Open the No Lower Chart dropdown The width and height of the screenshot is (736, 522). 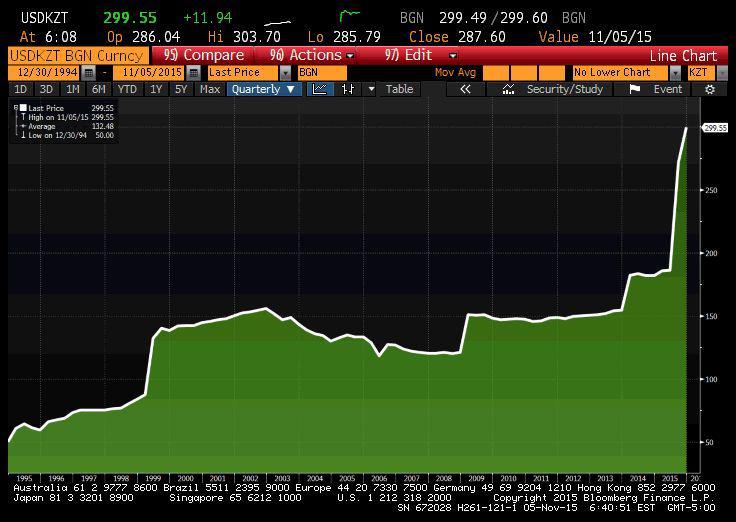[676, 73]
